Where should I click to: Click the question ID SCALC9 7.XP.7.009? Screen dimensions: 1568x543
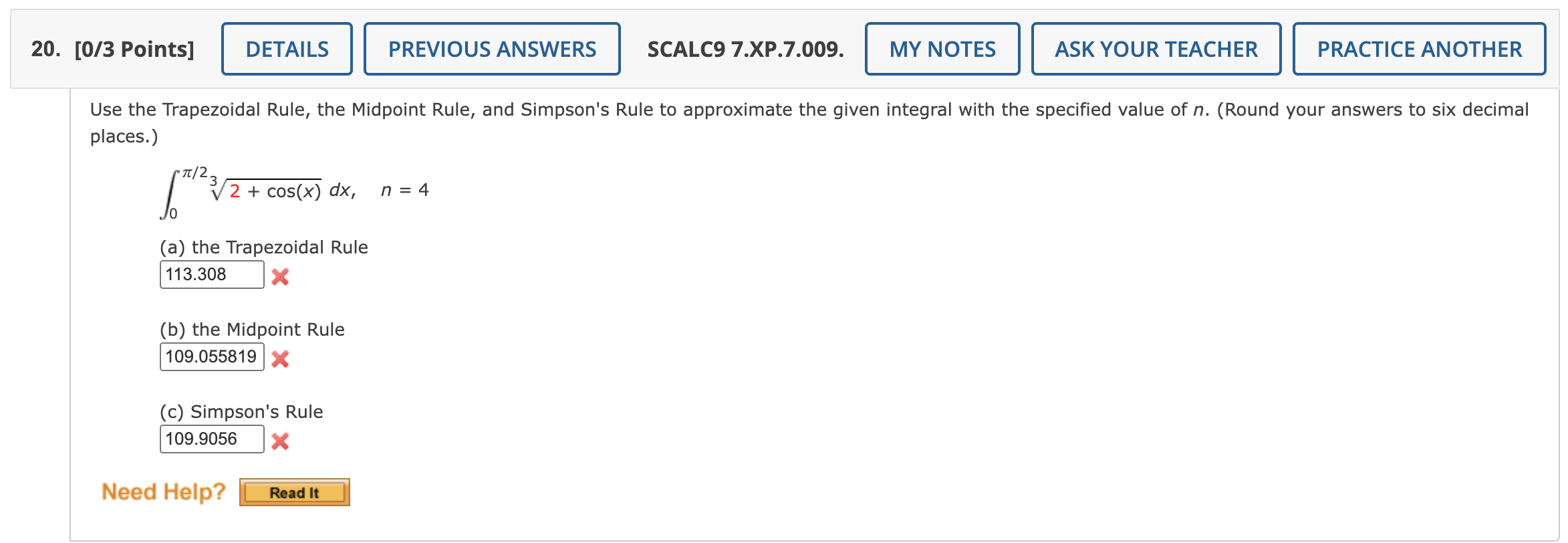tap(743, 48)
